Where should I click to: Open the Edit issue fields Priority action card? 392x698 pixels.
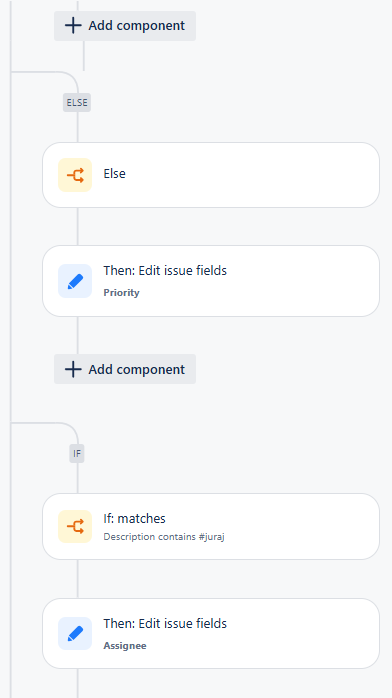click(211, 281)
